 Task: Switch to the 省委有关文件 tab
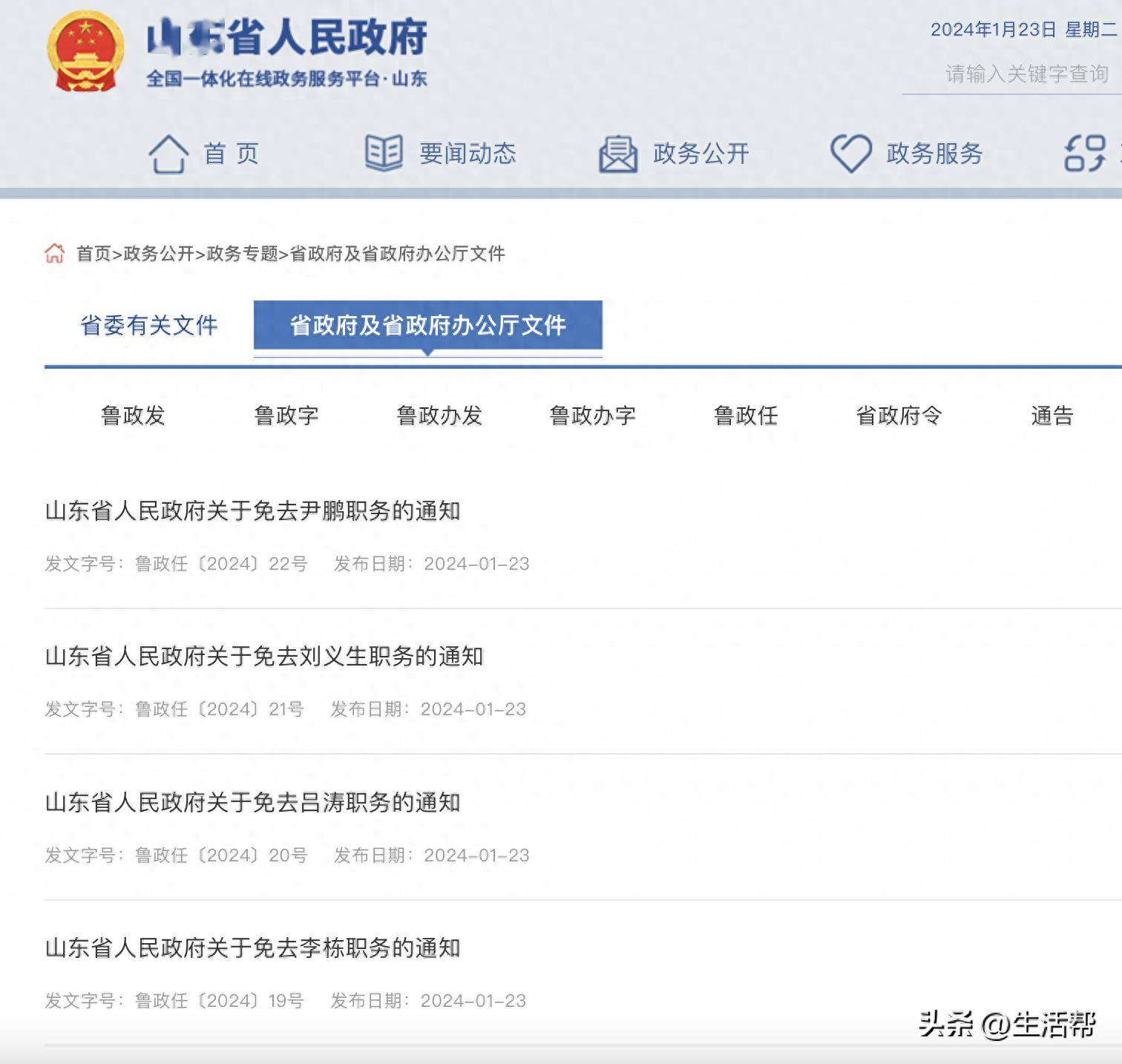tap(148, 325)
